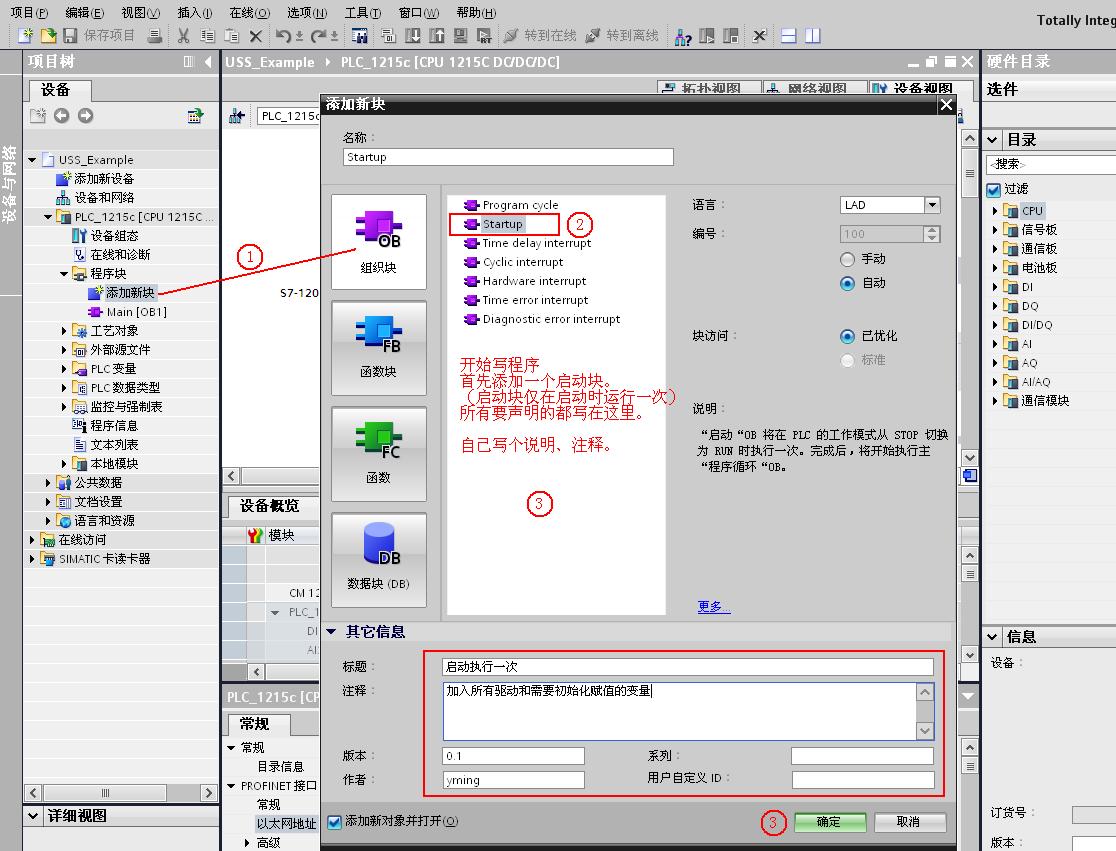
Task: Expand the 通信模块 catalog folder
Action: [994, 401]
